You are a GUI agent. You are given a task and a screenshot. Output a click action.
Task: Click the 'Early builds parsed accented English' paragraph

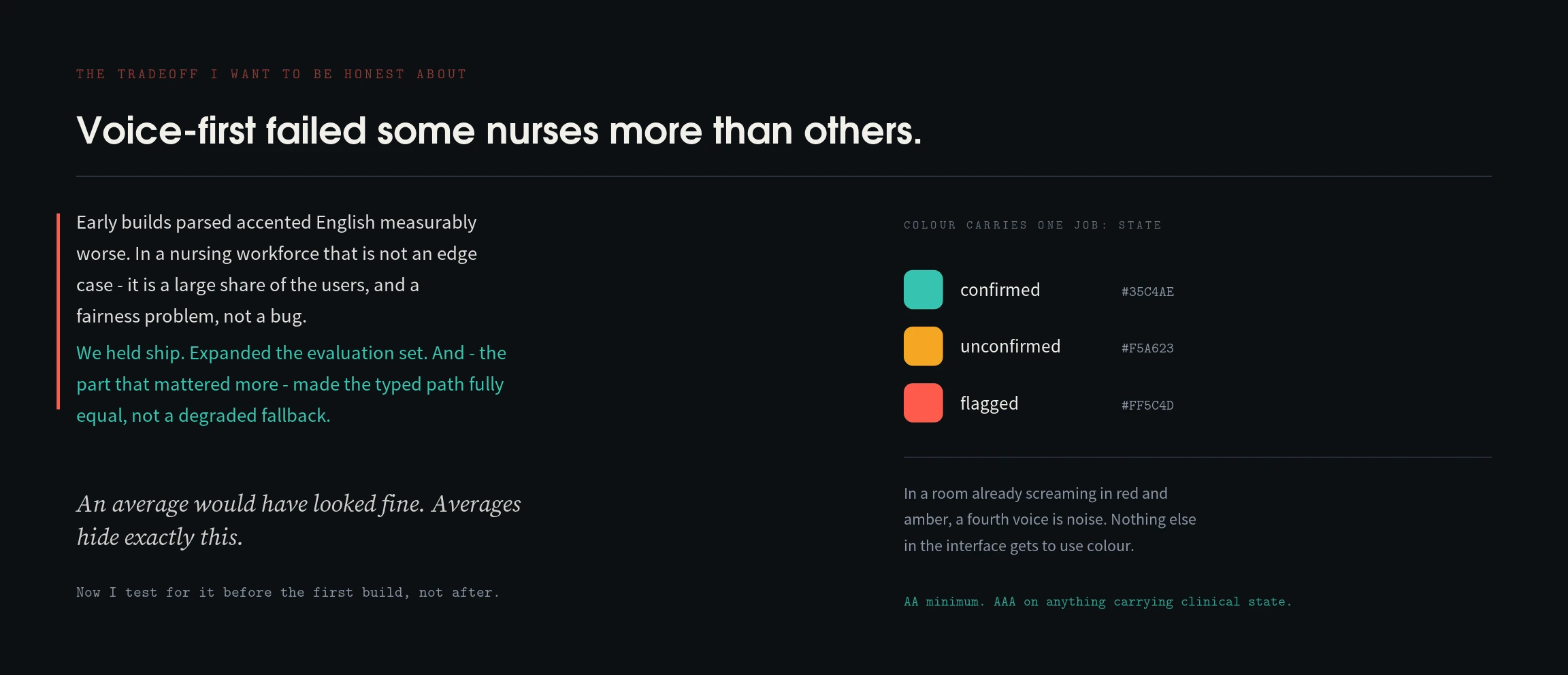tap(277, 269)
